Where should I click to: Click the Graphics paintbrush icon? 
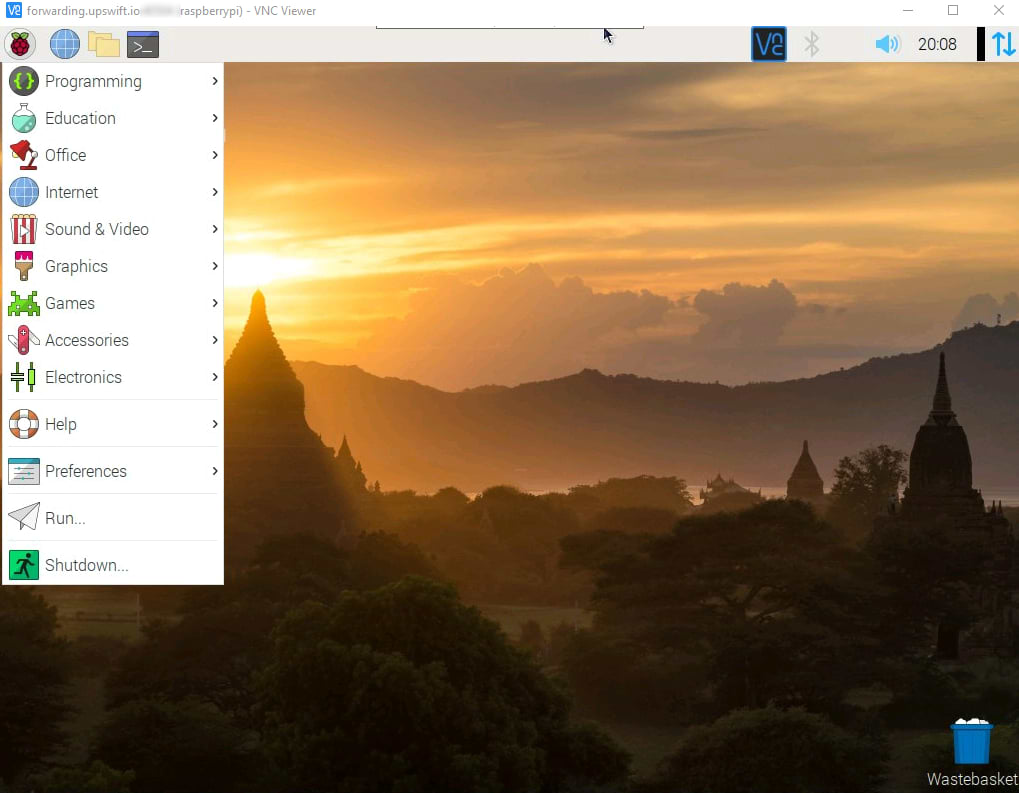pos(23,266)
